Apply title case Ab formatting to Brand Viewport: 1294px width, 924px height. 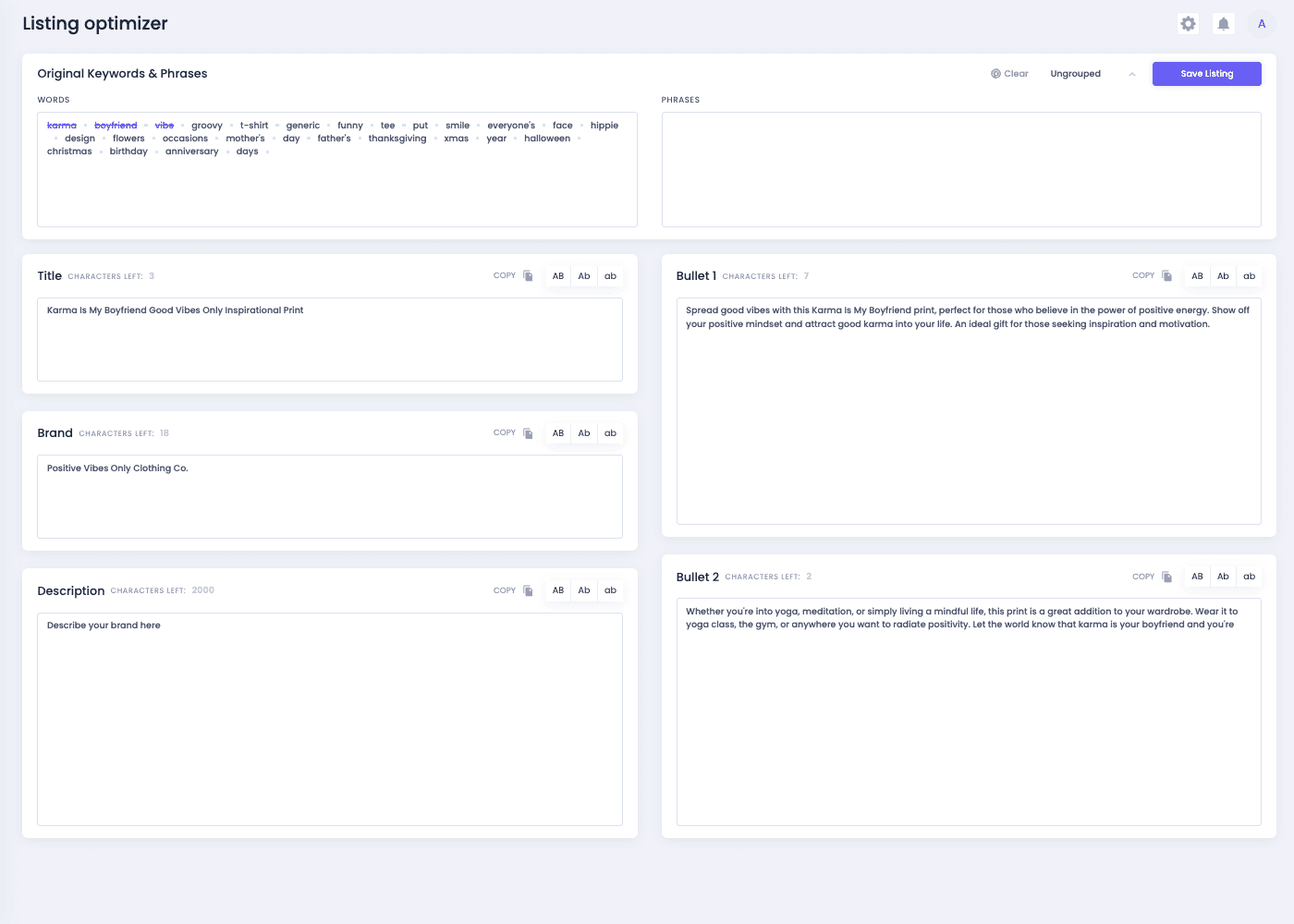[584, 432]
